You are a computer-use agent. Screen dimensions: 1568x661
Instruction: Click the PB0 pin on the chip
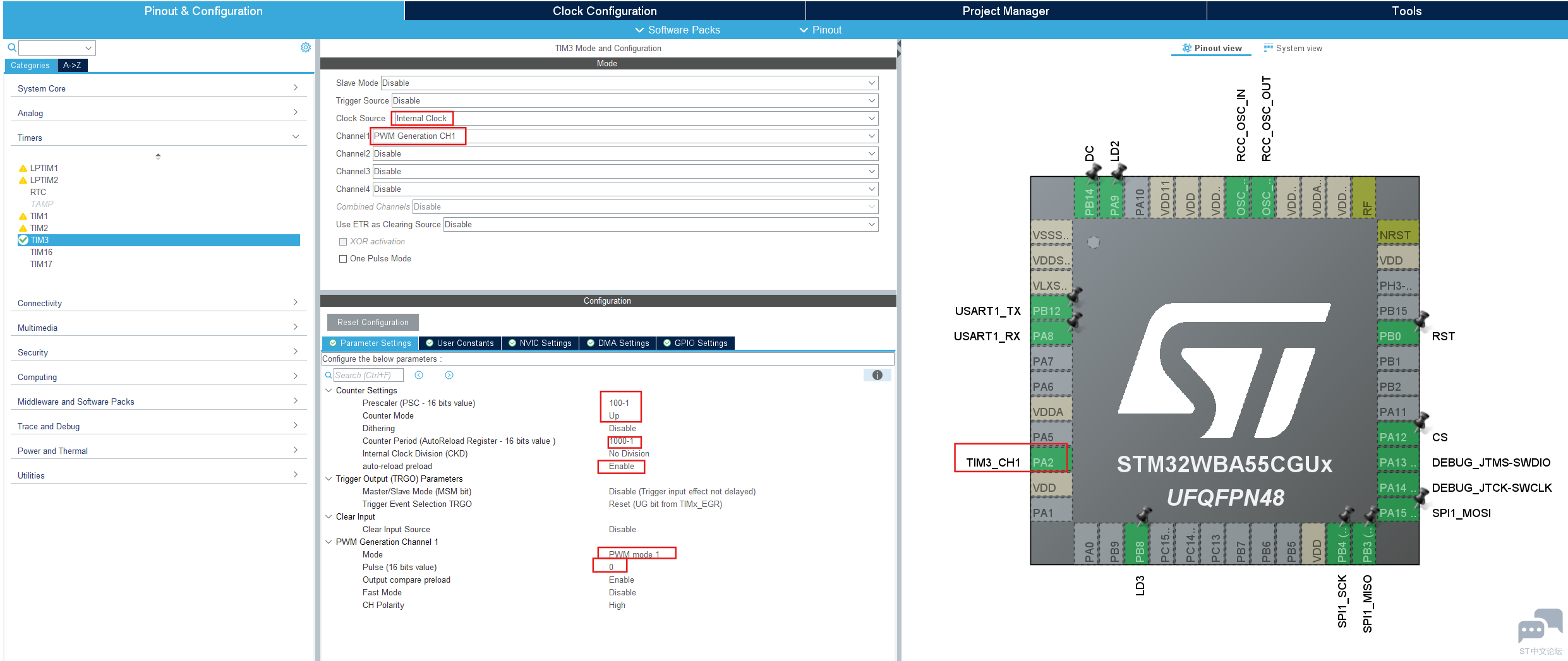(1397, 336)
